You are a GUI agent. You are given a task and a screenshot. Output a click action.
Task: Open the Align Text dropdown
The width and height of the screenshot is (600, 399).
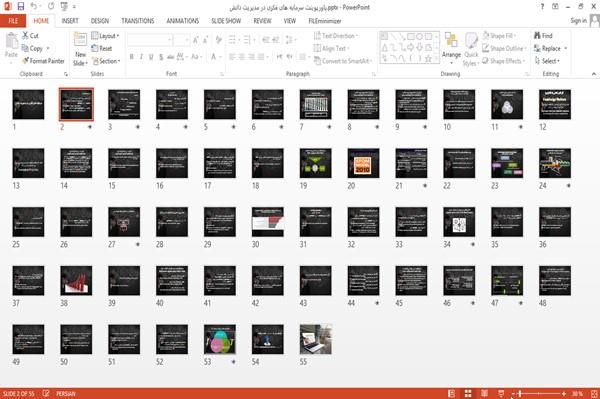[331, 48]
